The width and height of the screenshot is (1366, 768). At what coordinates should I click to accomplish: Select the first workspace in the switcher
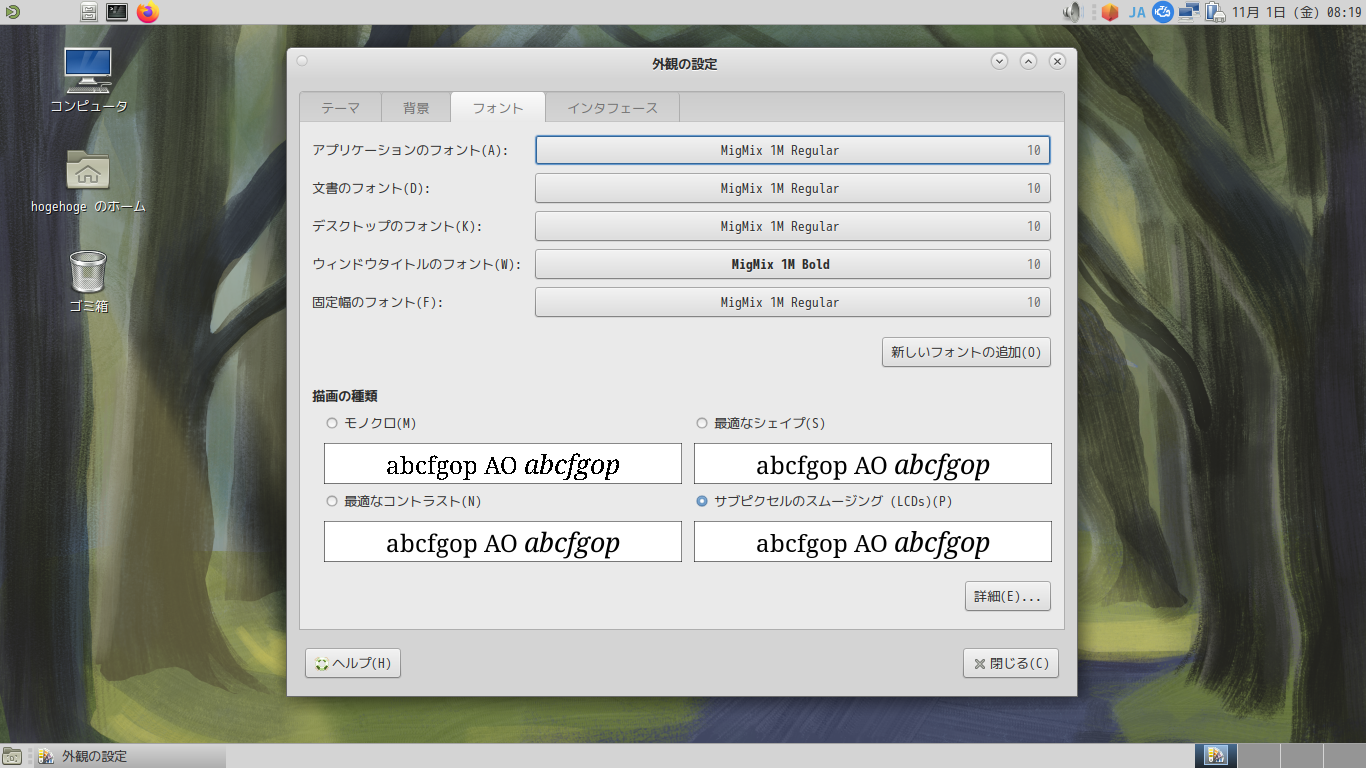(1216, 756)
